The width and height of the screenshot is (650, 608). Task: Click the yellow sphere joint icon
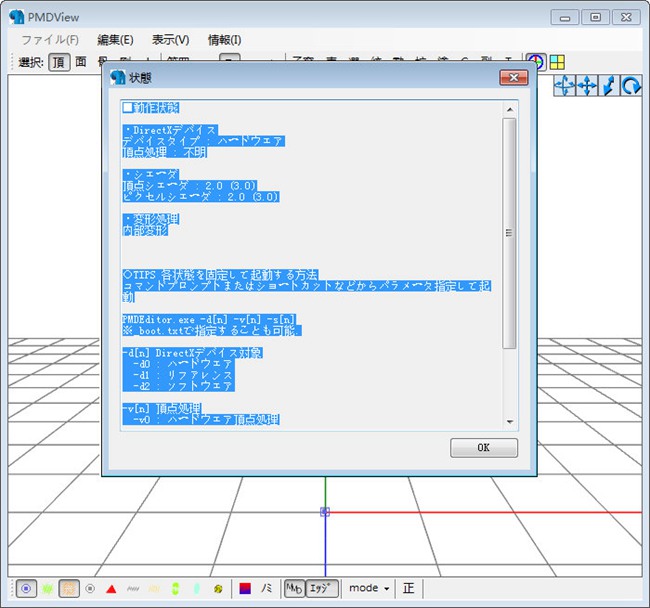(218, 589)
